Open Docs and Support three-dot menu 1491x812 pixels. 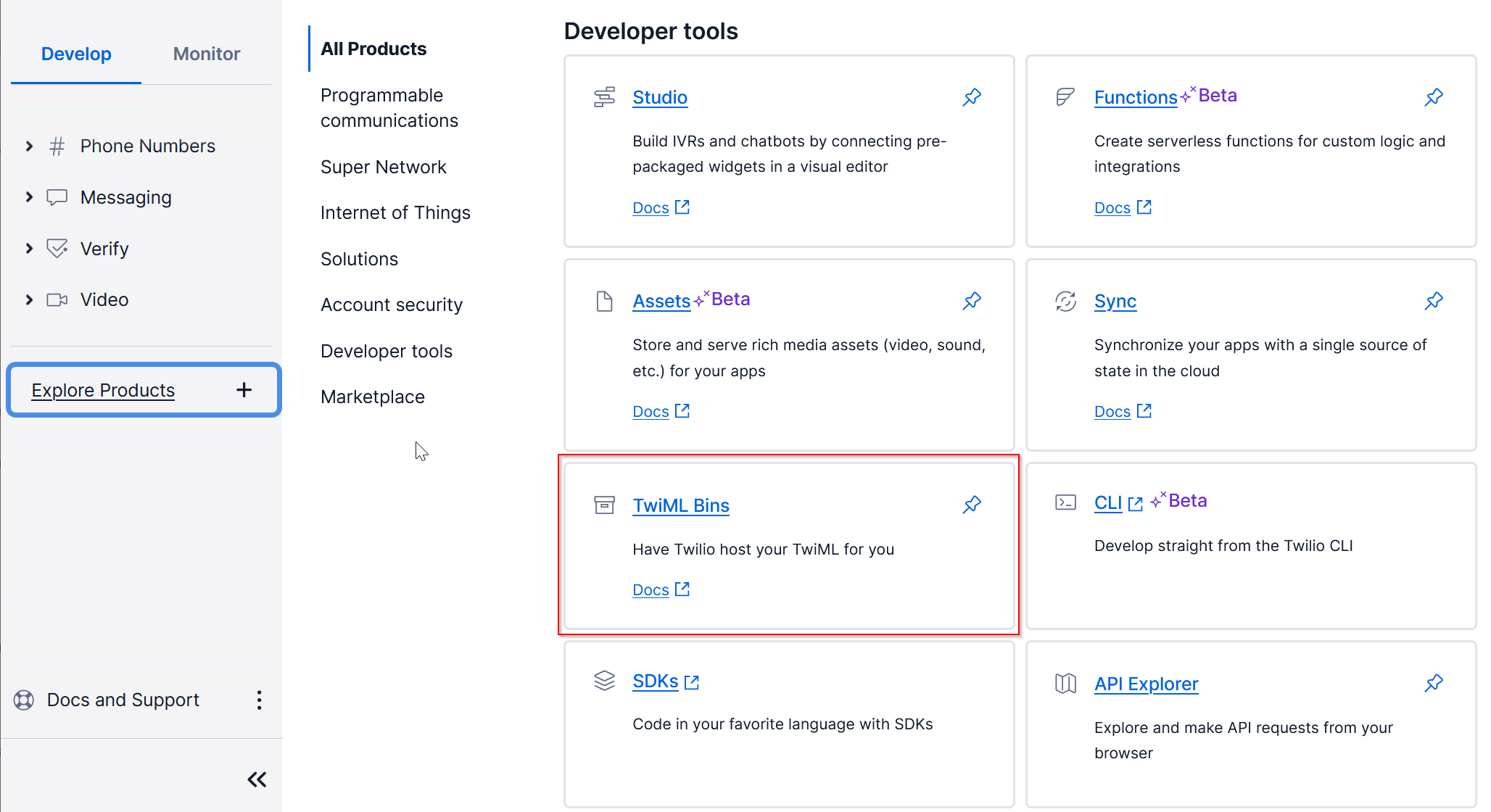click(x=259, y=700)
